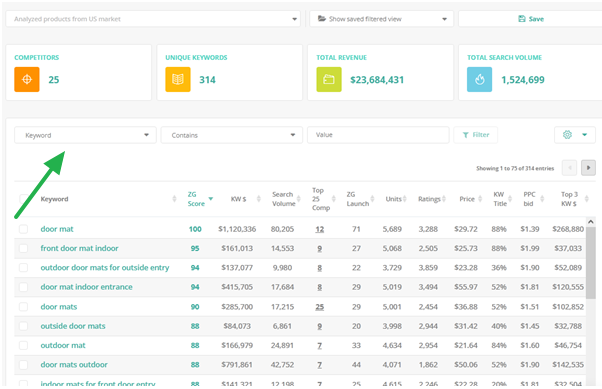This screenshot has width=602, height=389.
Task: Open the Keyword filter field dropdown
Action: coord(85,135)
